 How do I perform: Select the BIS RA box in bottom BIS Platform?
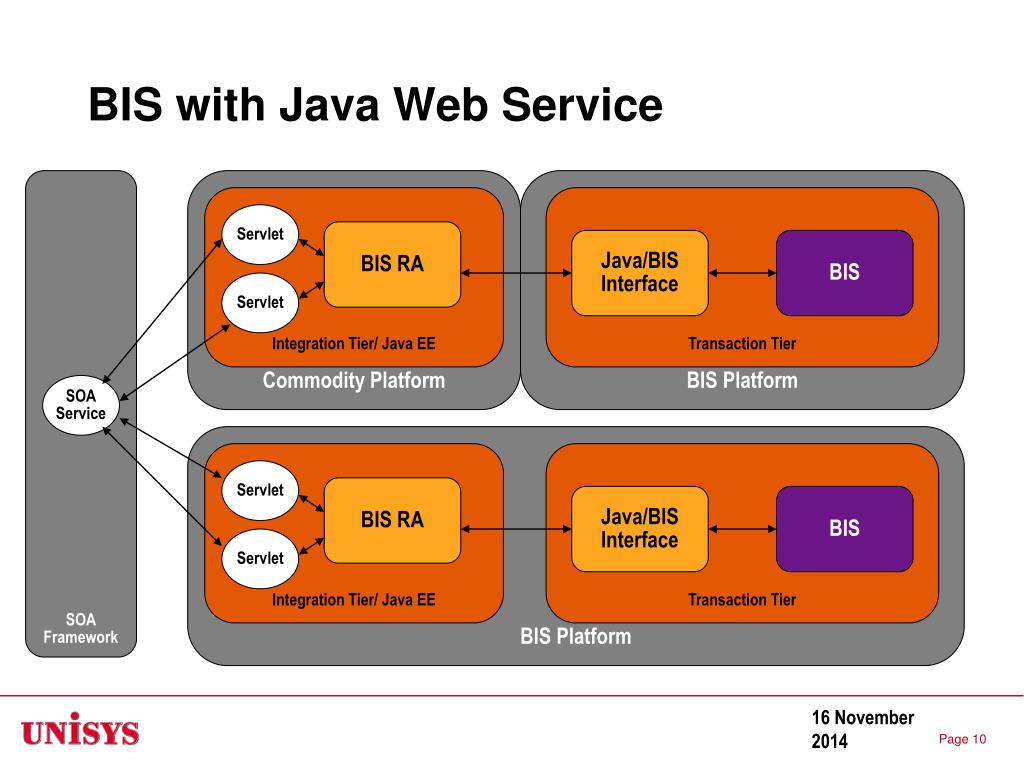tap(392, 520)
